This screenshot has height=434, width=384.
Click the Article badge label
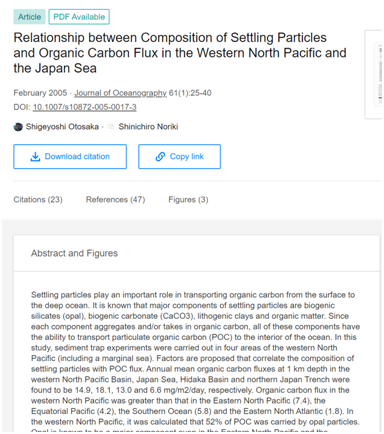(x=29, y=17)
